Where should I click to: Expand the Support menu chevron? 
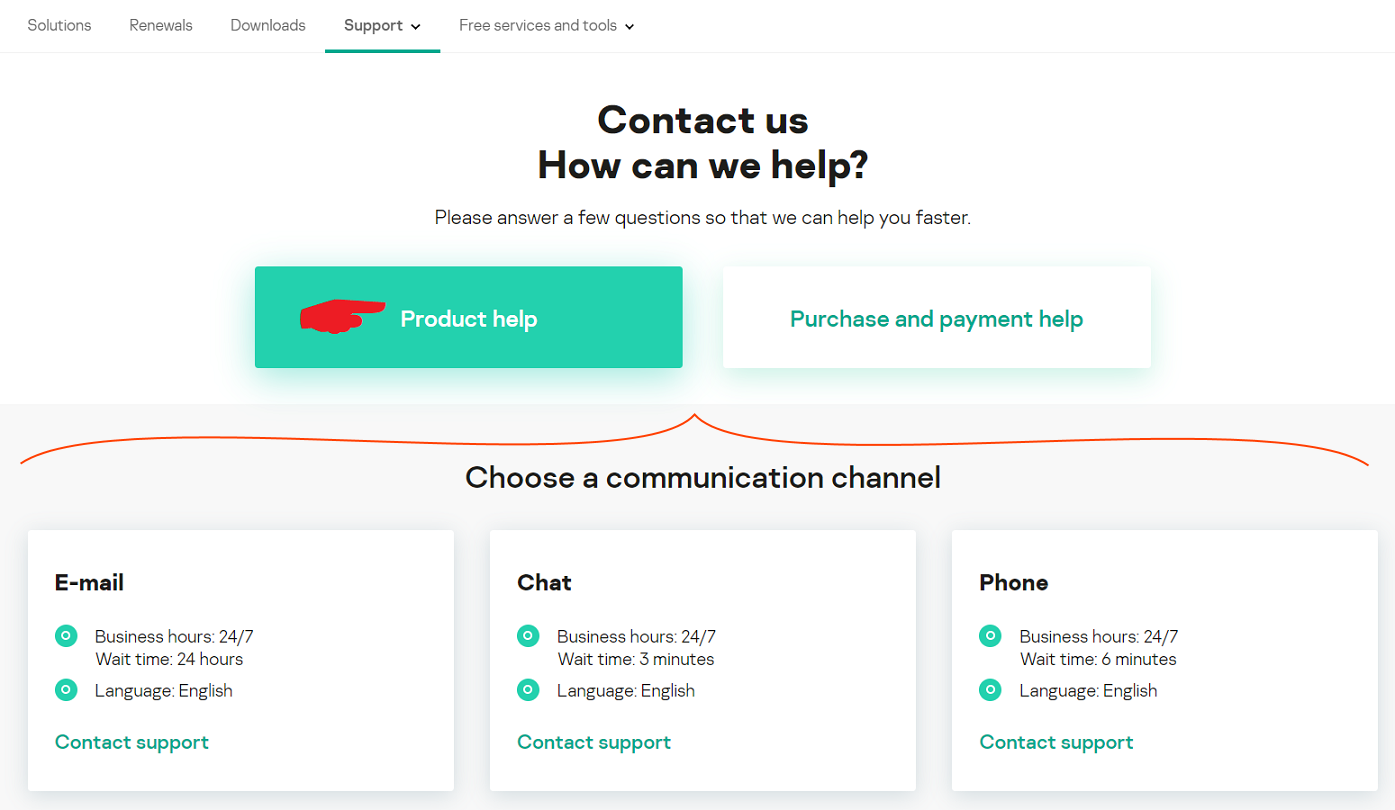(416, 26)
